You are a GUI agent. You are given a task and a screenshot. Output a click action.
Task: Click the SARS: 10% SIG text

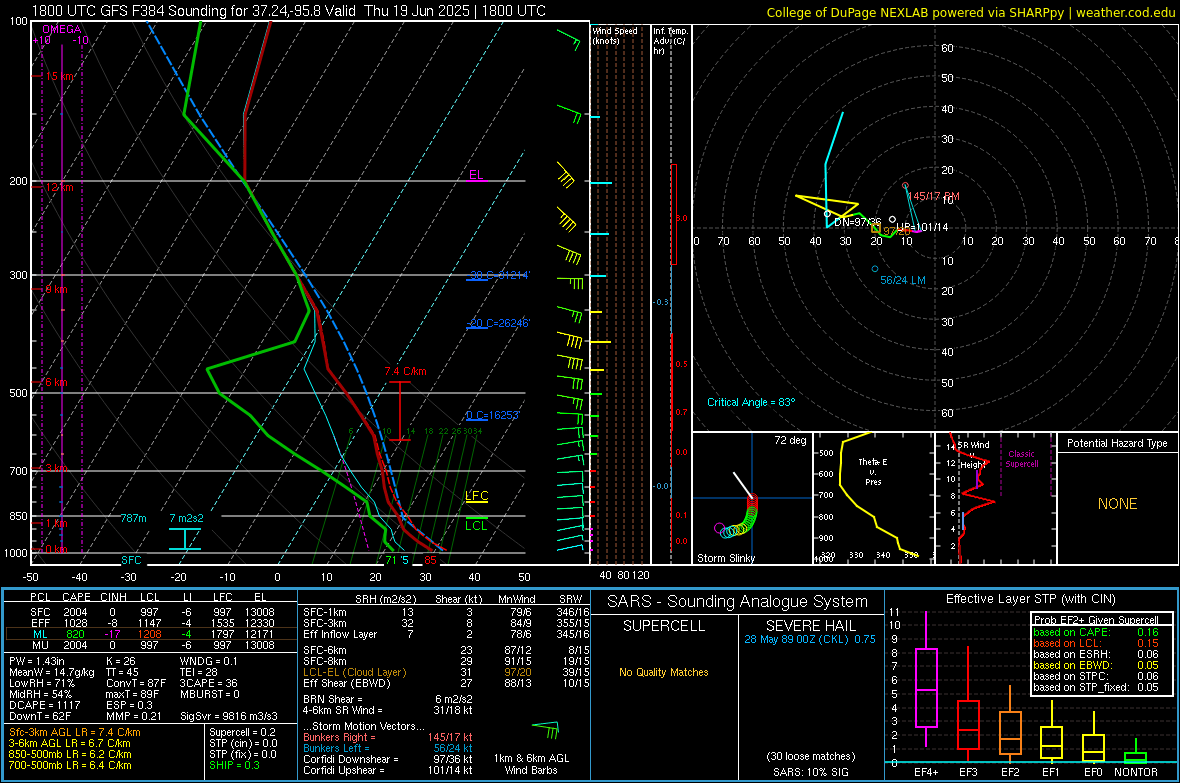pos(810,772)
